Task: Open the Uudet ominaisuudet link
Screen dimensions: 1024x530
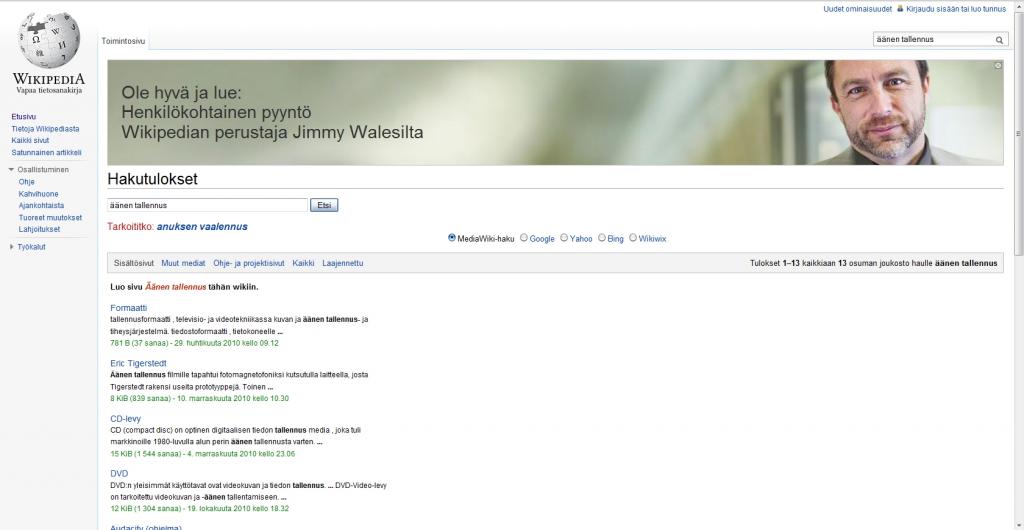Action: coord(857,10)
